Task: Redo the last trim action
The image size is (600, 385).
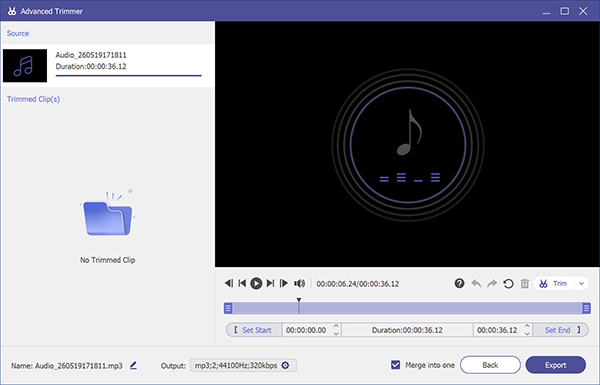Action: point(492,284)
